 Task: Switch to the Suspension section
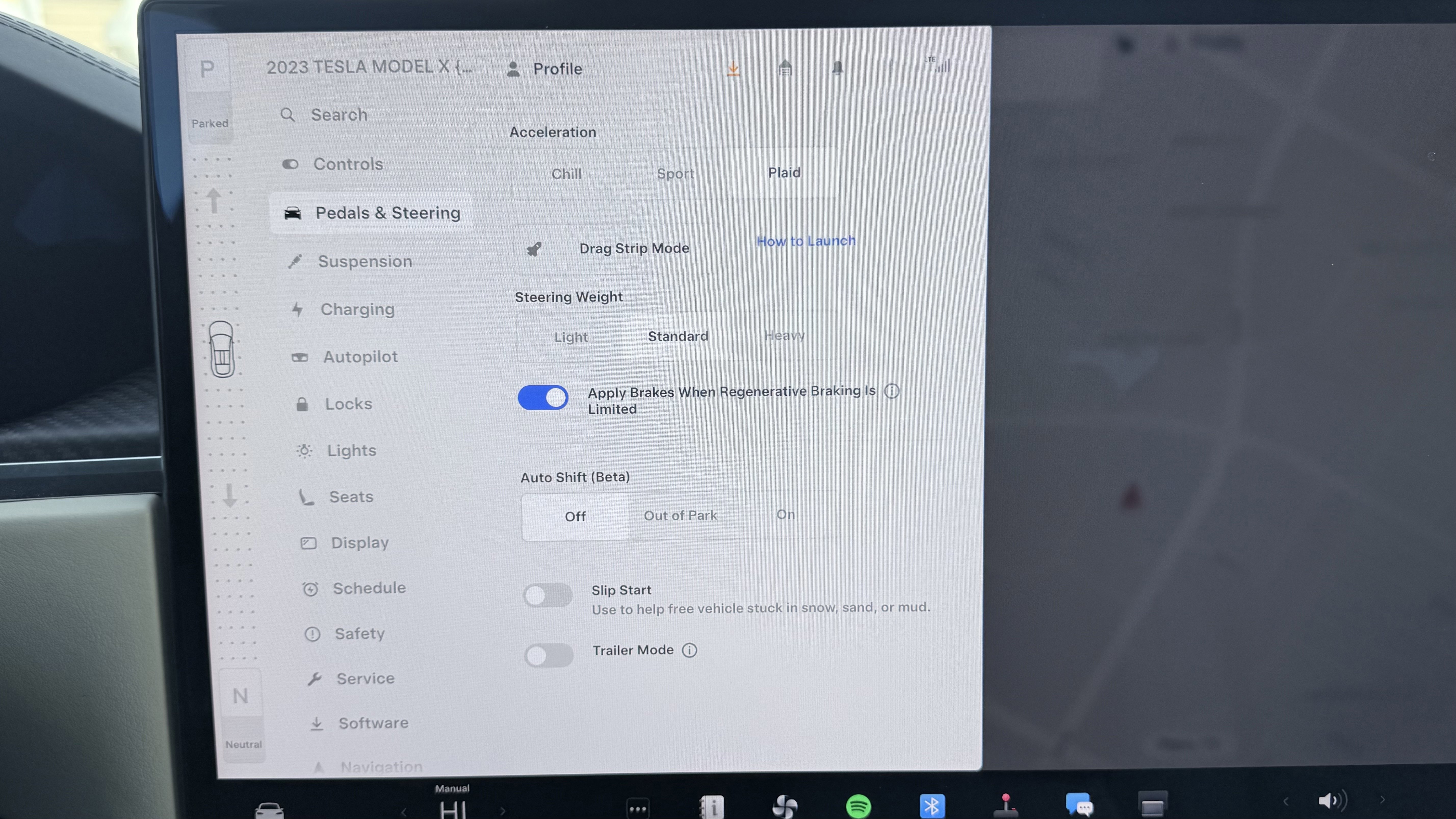coord(365,261)
